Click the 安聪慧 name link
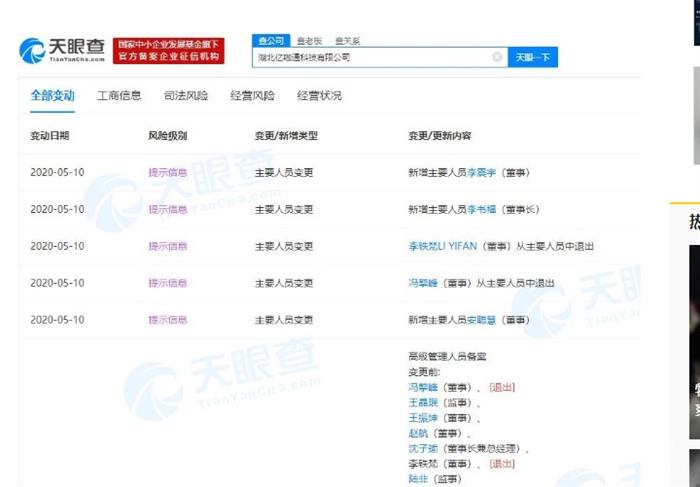Screen dimensions: 700x487 click(x=482, y=320)
